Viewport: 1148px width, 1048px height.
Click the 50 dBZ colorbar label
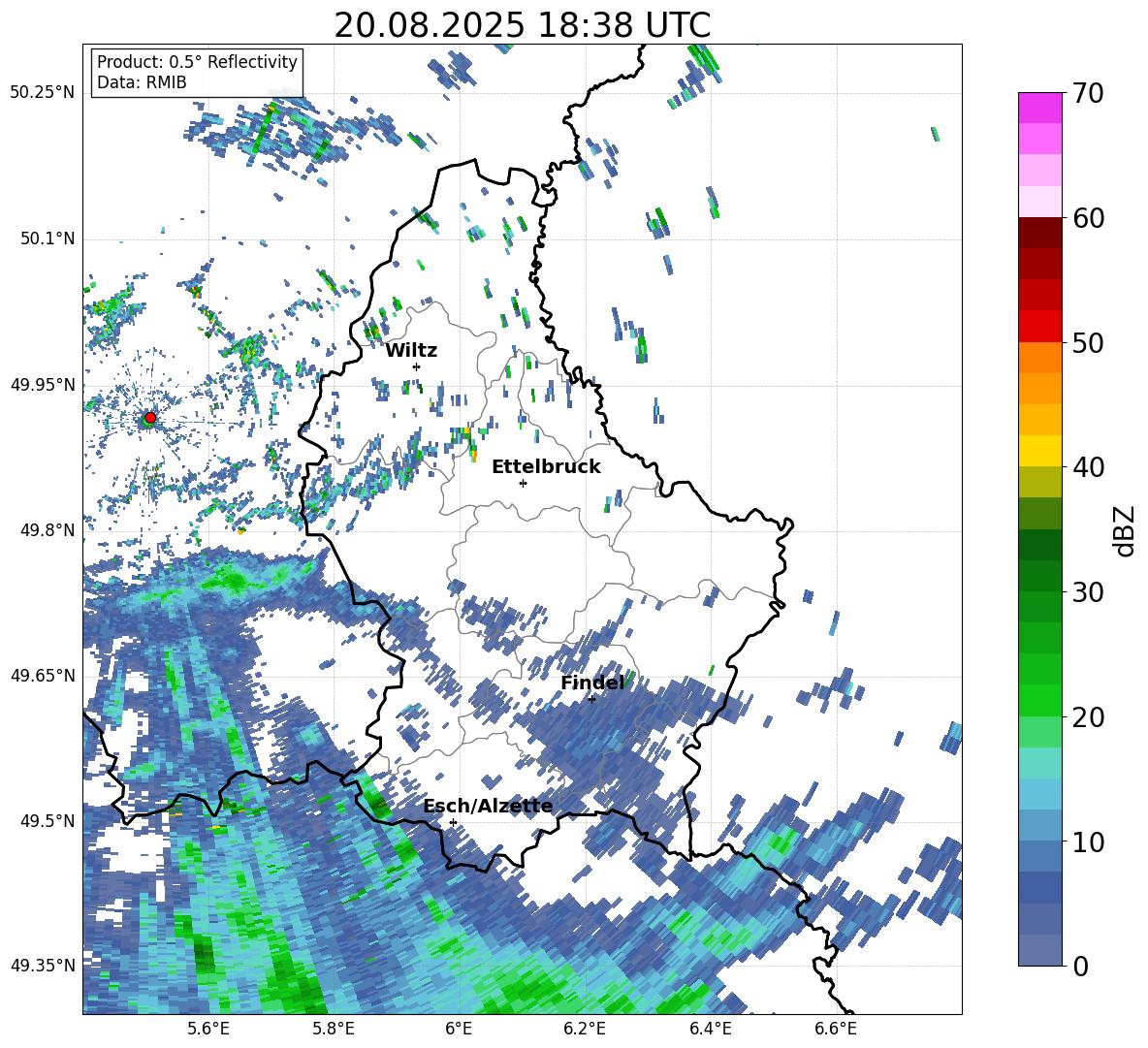tap(1088, 343)
